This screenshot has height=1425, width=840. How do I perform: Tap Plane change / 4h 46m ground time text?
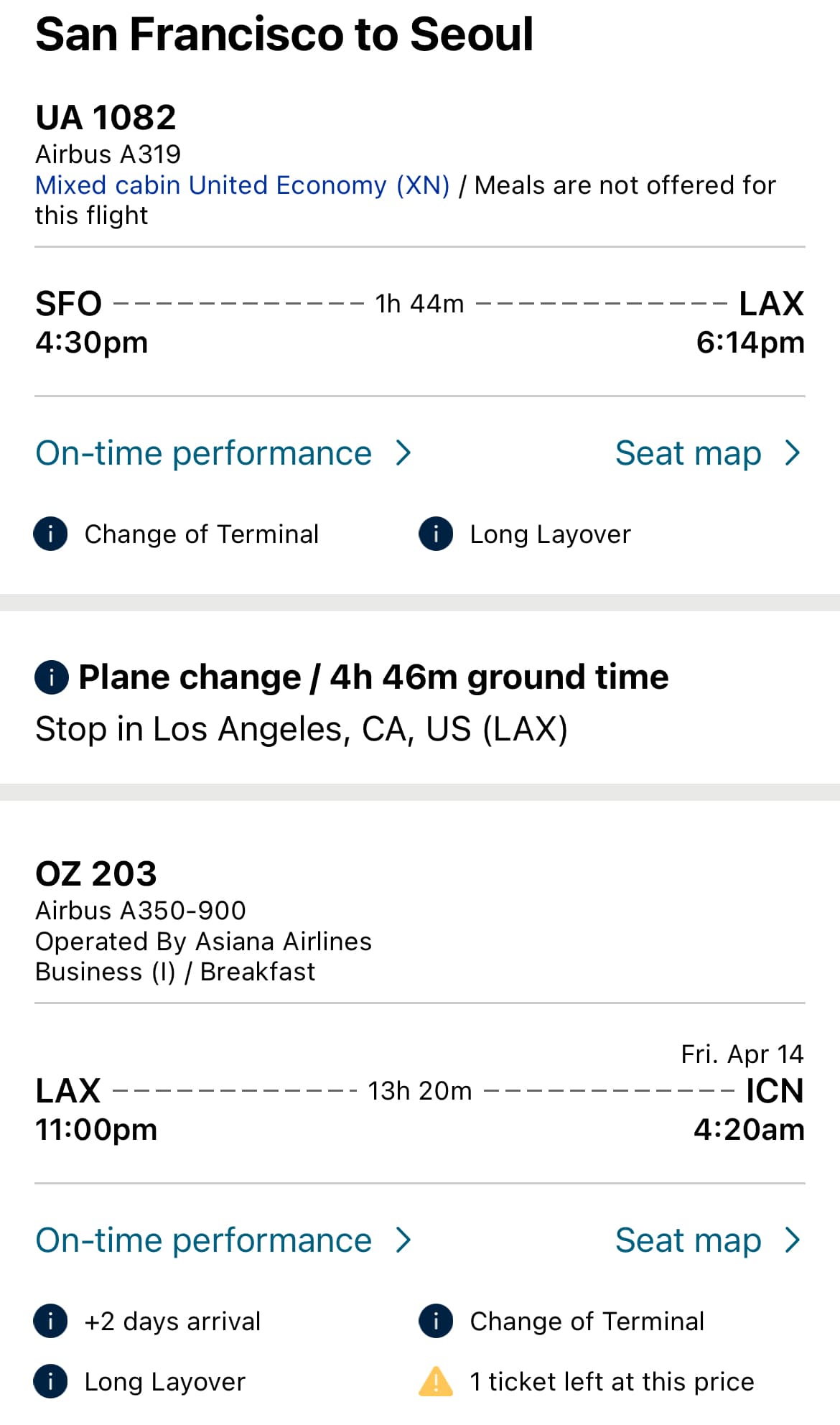[x=373, y=677]
